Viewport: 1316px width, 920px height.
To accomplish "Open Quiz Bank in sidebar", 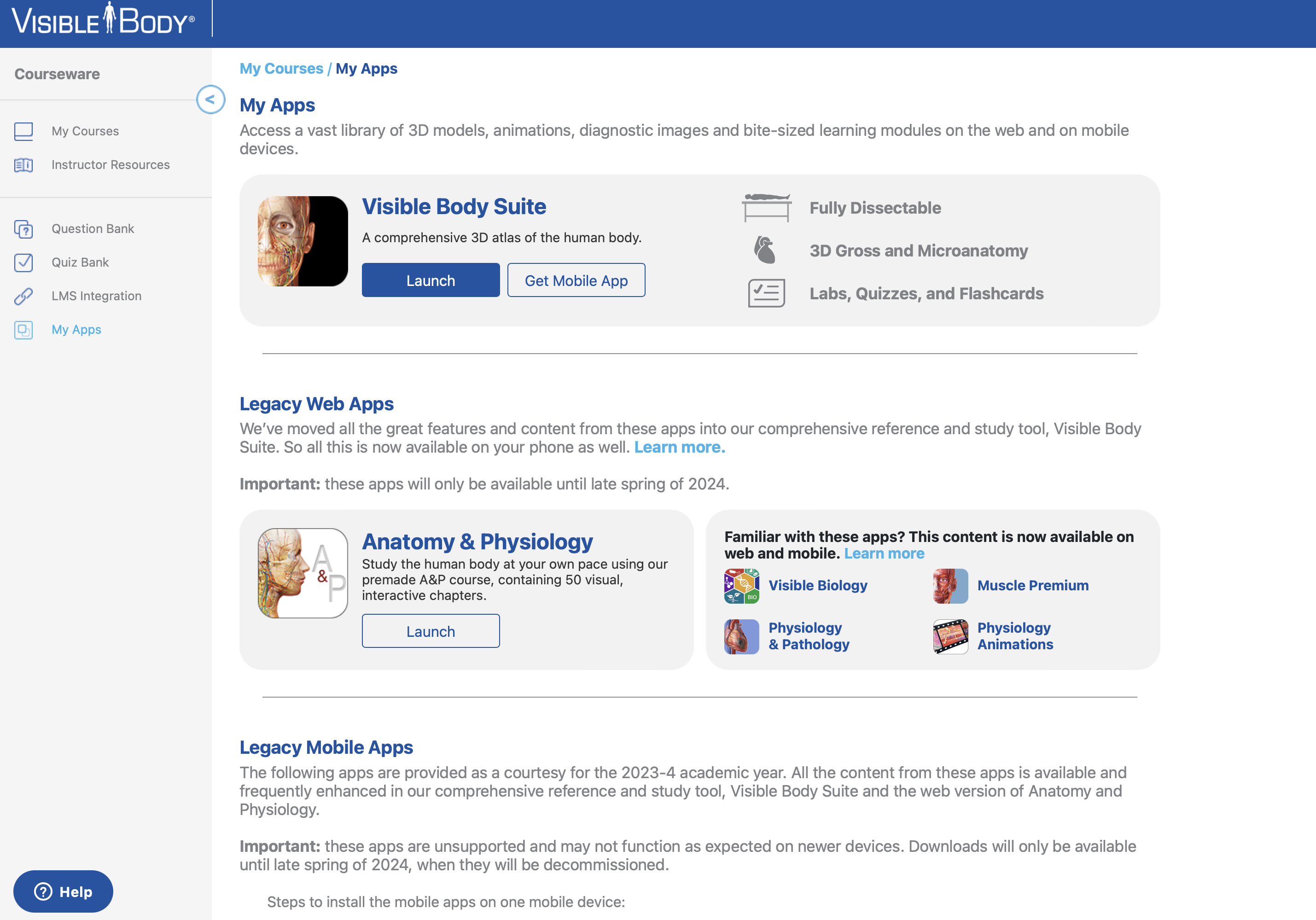I will [80, 262].
